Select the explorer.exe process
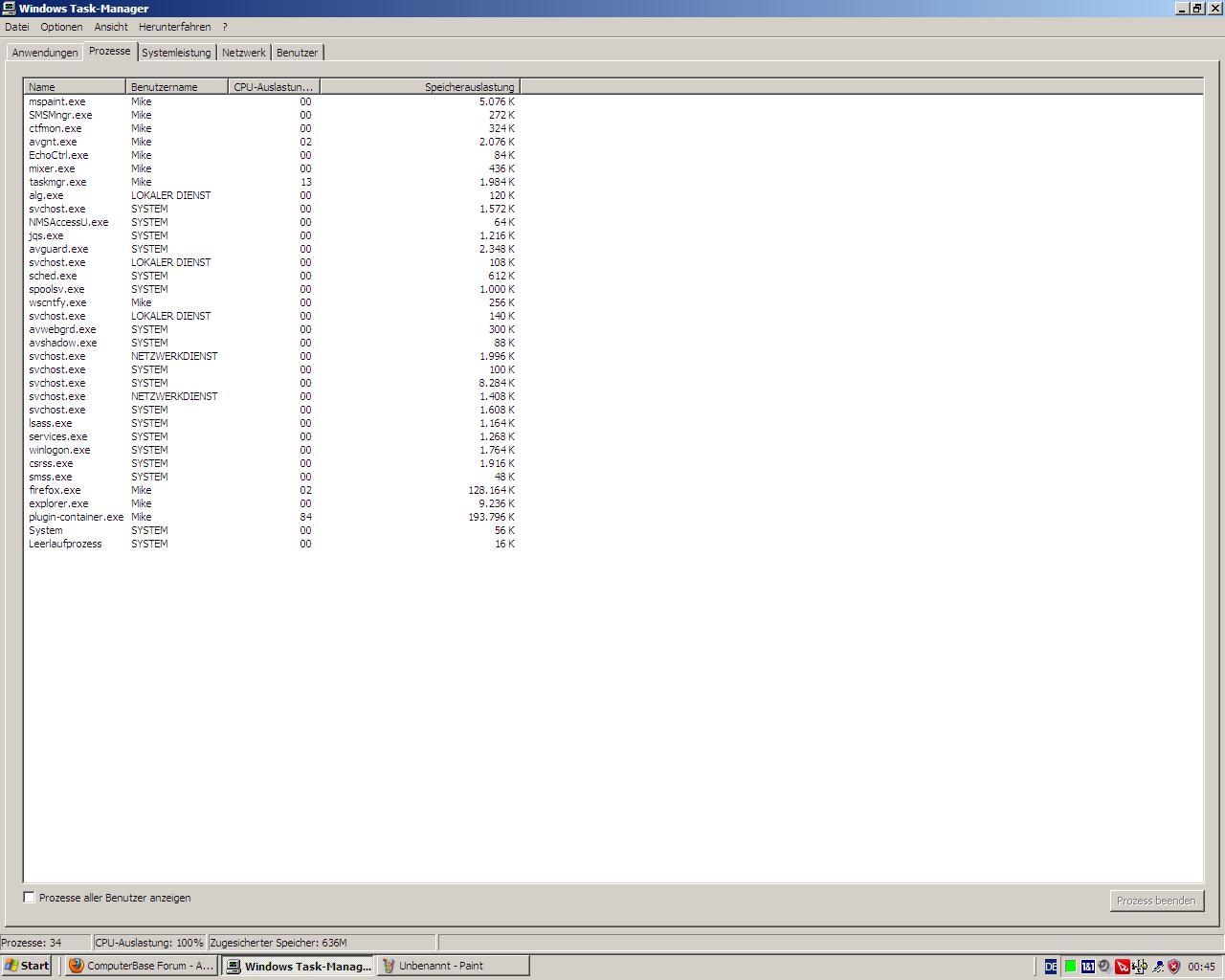 (271, 503)
